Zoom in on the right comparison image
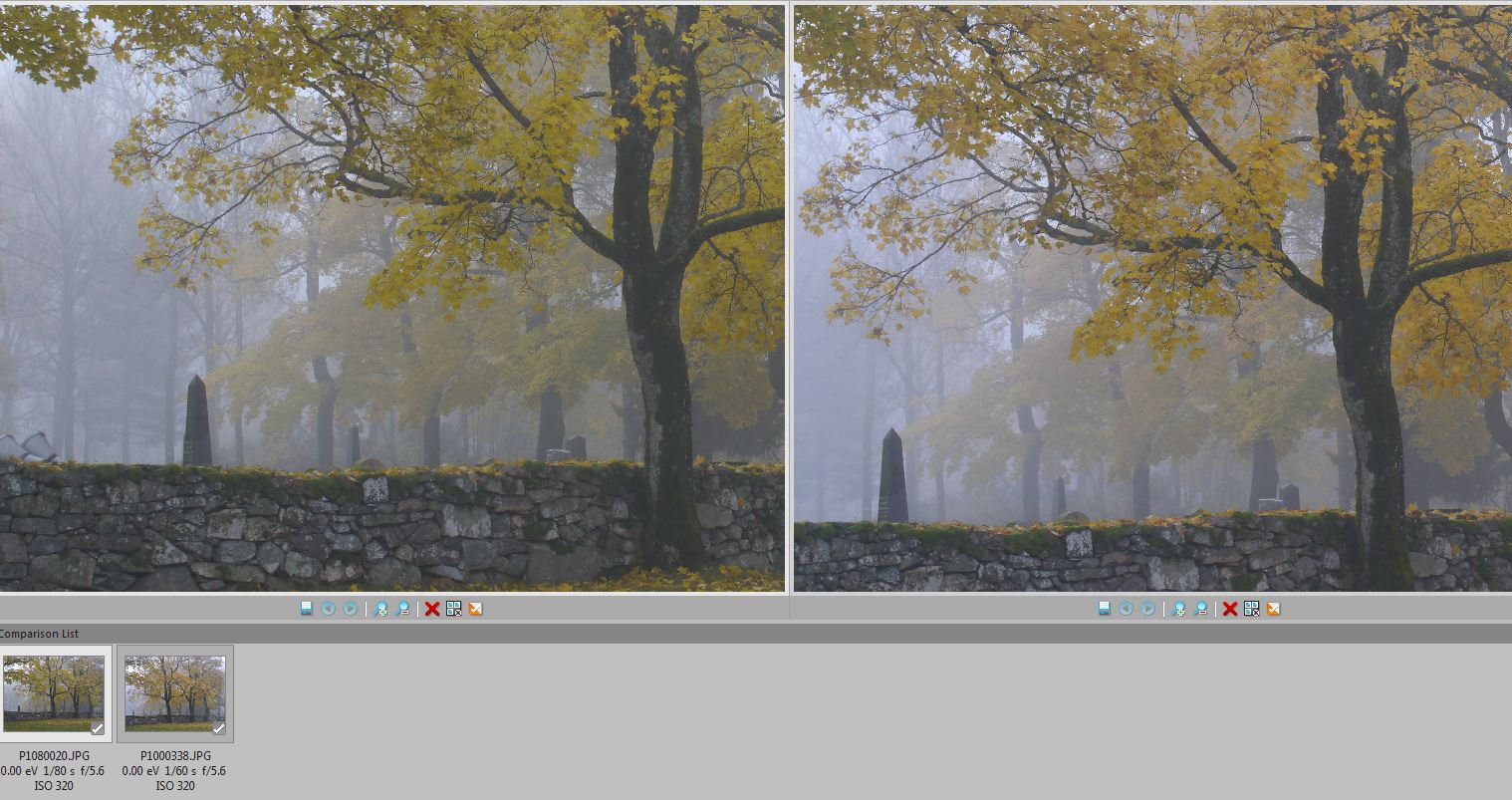Screen dimensions: 1512x800 (x=1178, y=609)
